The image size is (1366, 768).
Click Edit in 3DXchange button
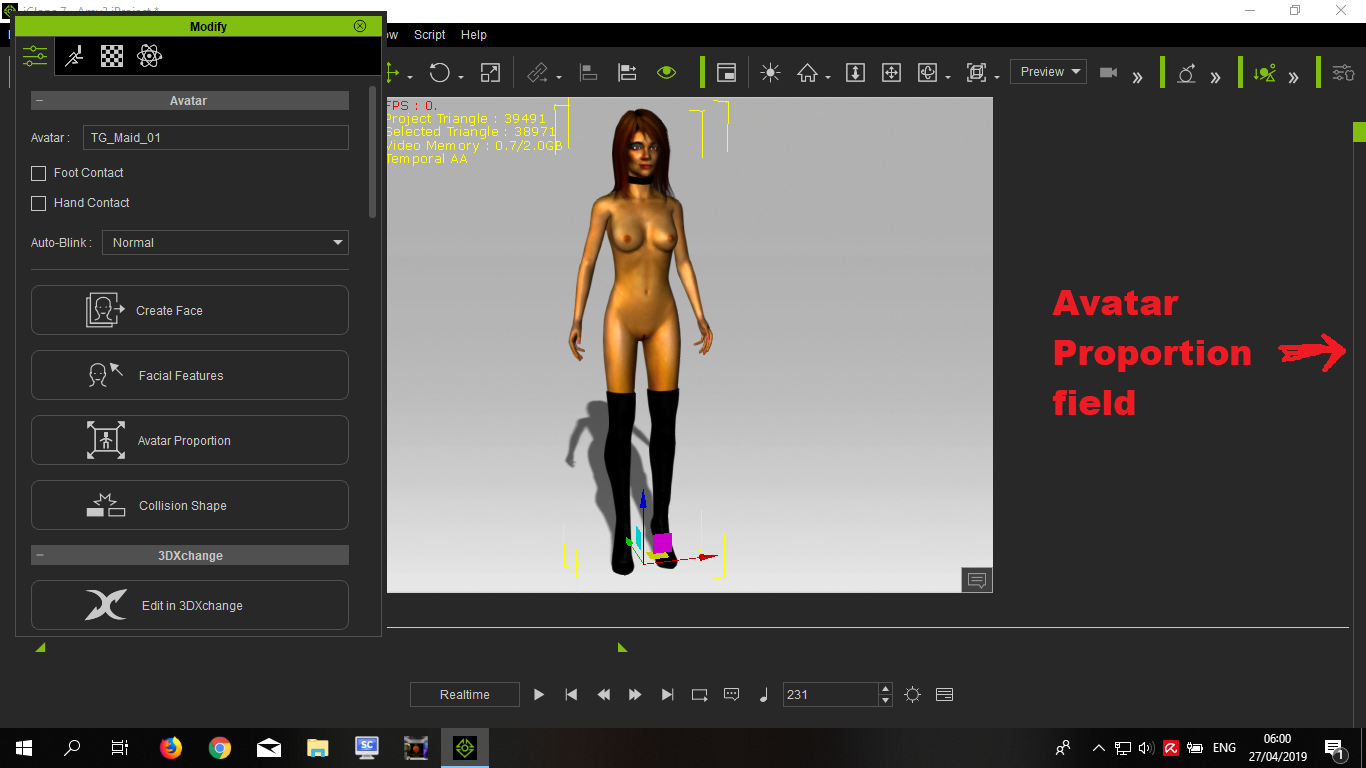pyautogui.click(x=190, y=605)
